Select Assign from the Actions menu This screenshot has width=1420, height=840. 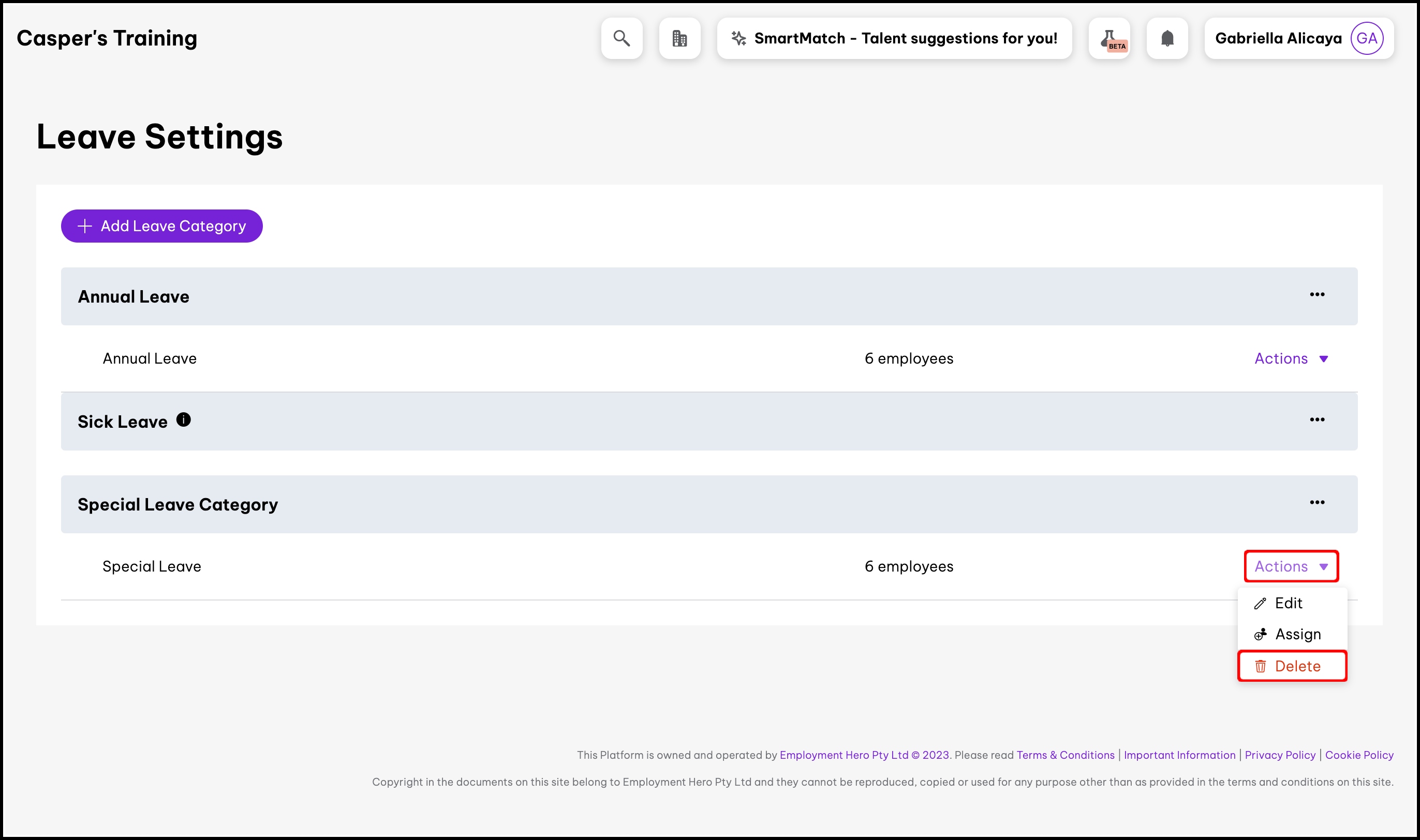(1297, 635)
